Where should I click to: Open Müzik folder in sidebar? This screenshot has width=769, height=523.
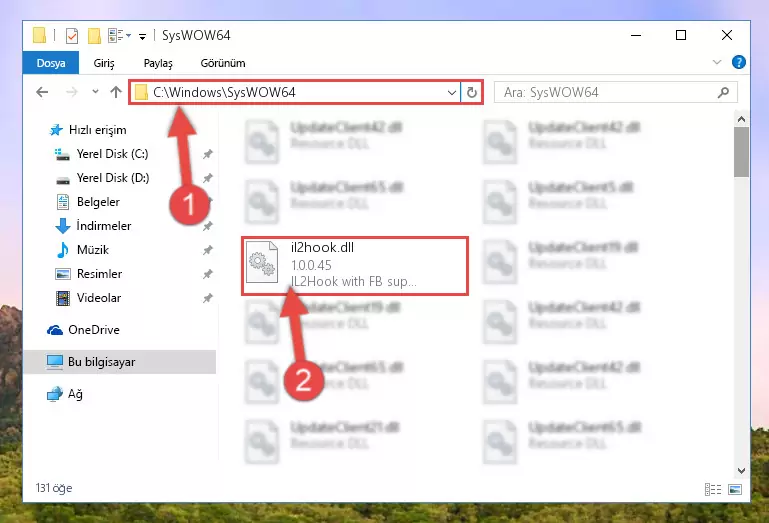92,250
